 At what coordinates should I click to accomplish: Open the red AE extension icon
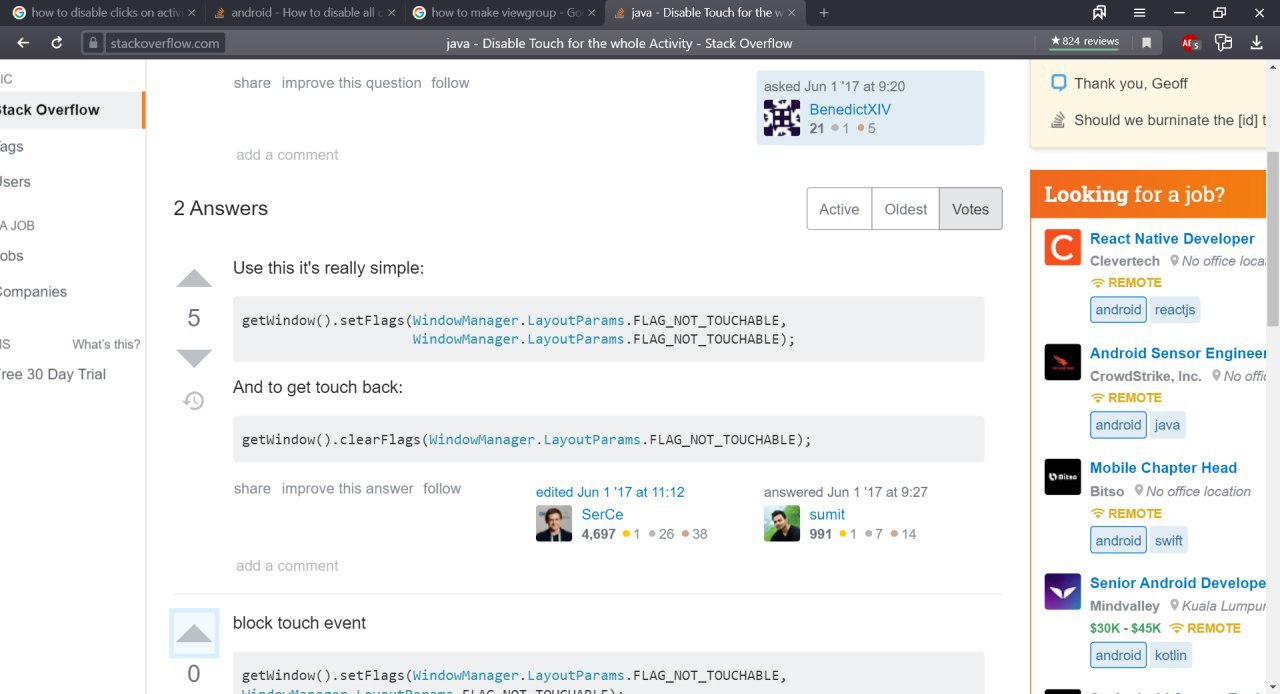pos(1190,43)
